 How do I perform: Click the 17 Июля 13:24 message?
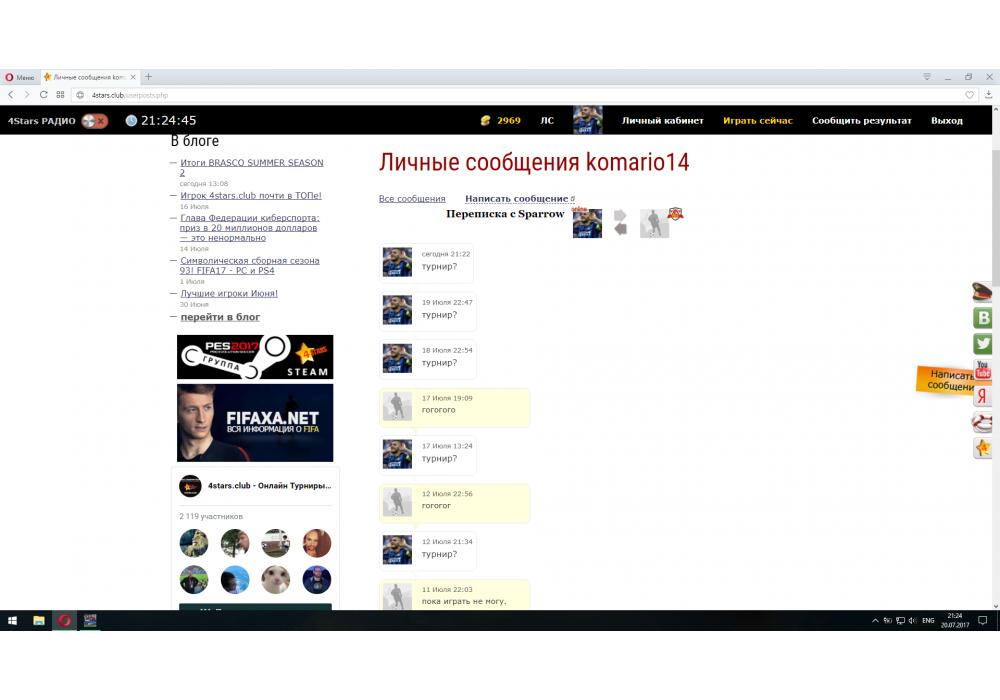428,455
